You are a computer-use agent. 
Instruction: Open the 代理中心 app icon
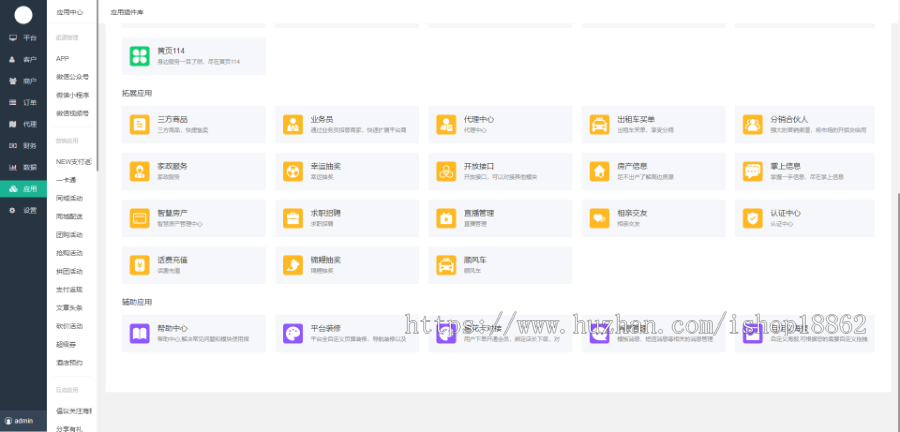pos(446,124)
